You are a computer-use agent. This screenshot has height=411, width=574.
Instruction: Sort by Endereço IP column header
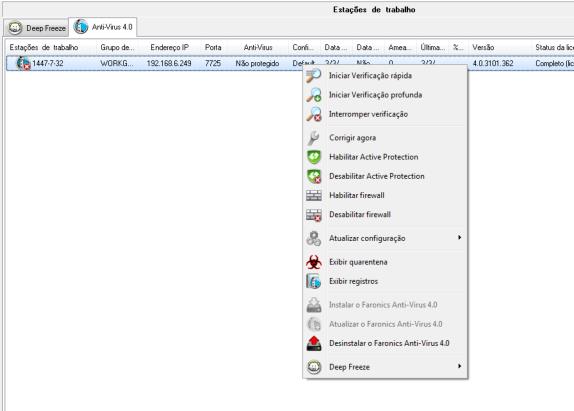[169, 48]
